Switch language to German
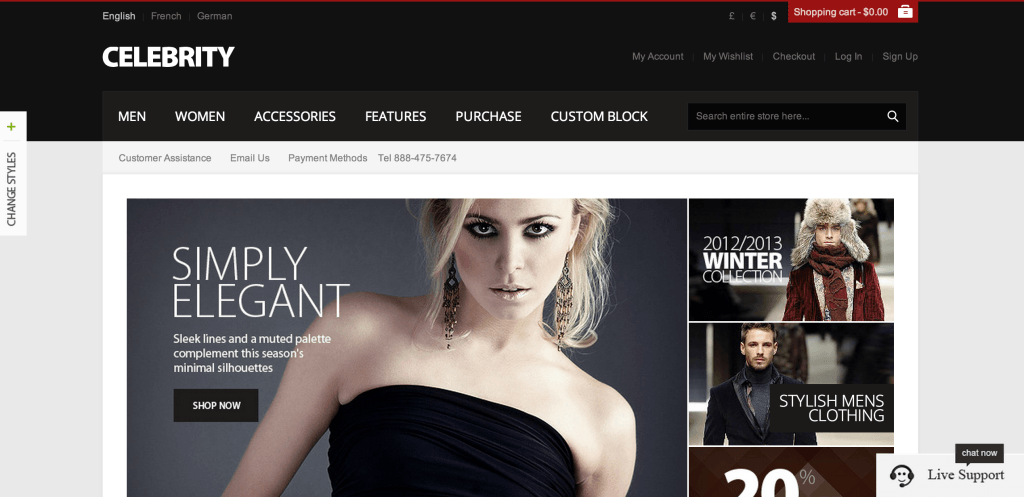Image resolution: width=1024 pixels, height=497 pixels. tap(214, 16)
